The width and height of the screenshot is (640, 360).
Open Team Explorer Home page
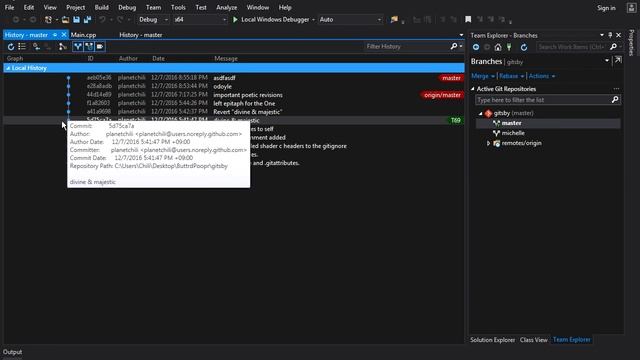(x=498, y=47)
